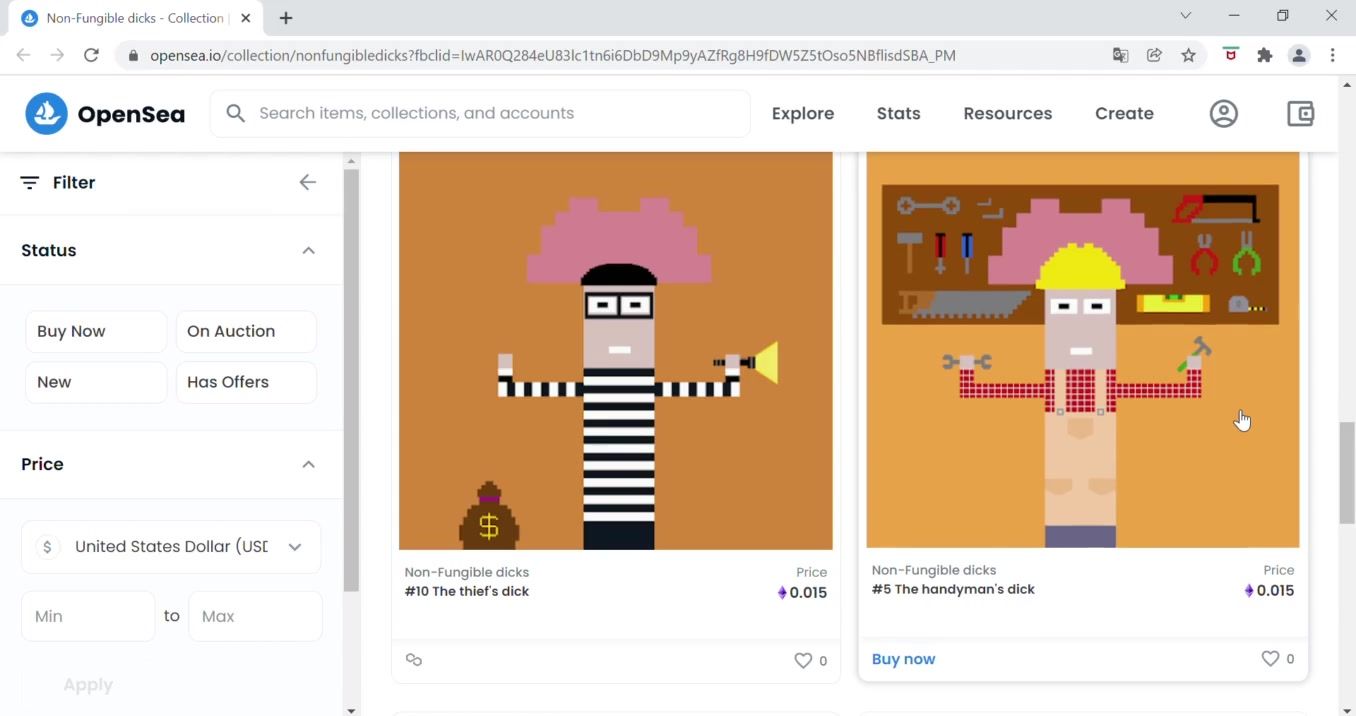Click the Min price input field

pos(88,616)
